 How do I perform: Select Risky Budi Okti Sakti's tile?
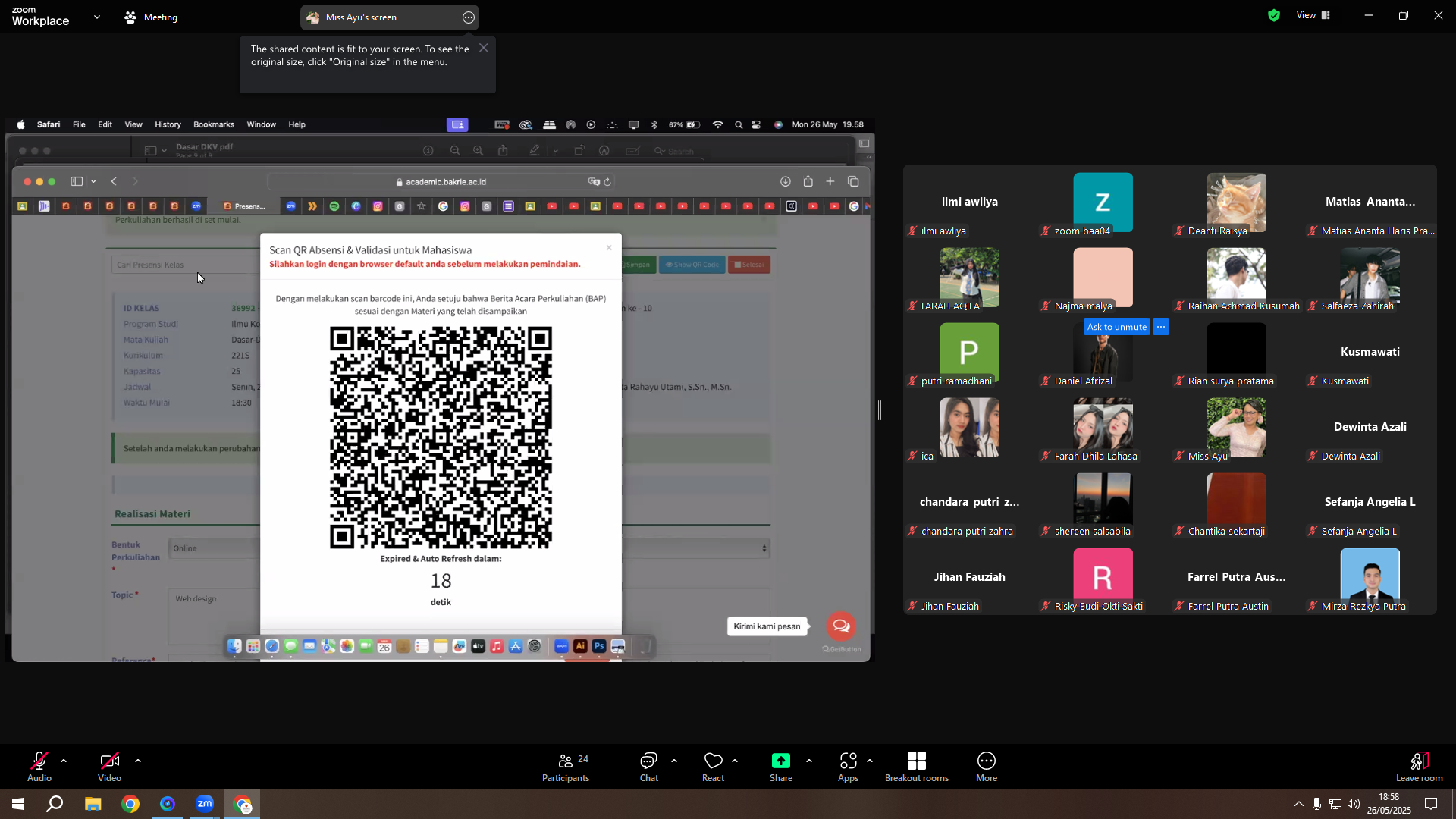tap(1103, 578)
